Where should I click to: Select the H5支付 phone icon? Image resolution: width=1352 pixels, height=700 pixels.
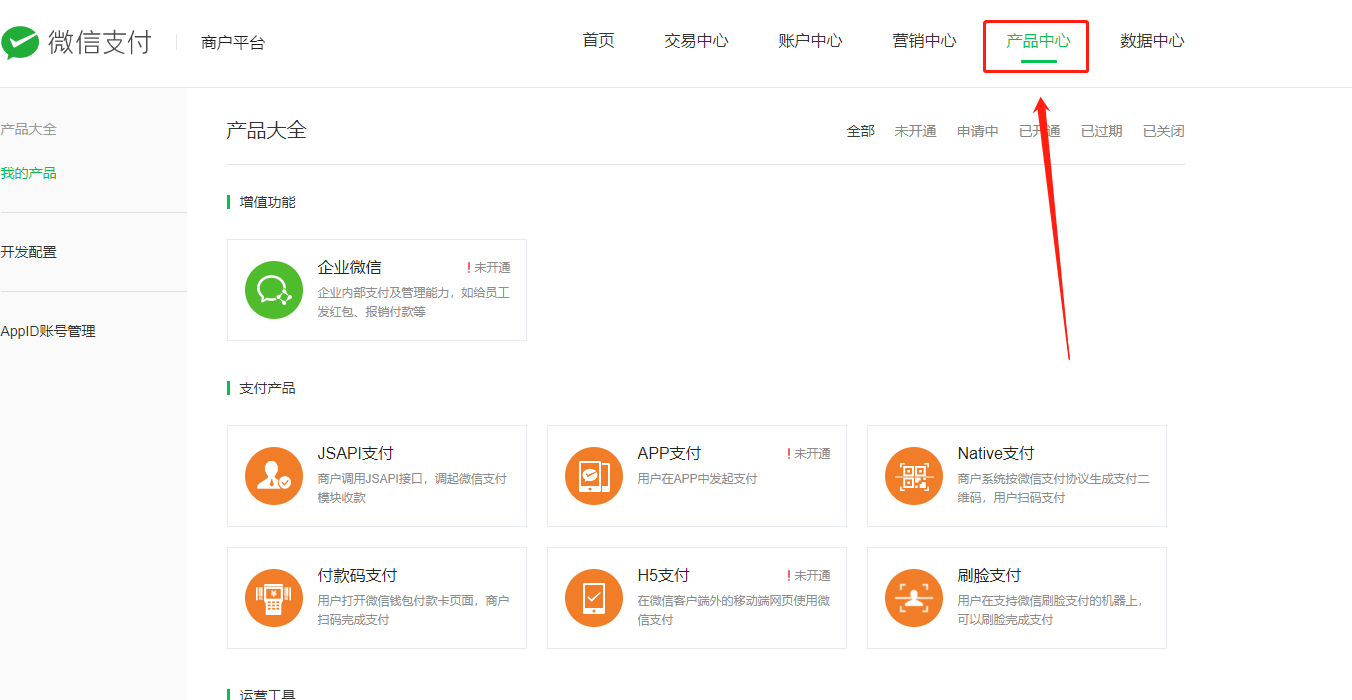594,598
